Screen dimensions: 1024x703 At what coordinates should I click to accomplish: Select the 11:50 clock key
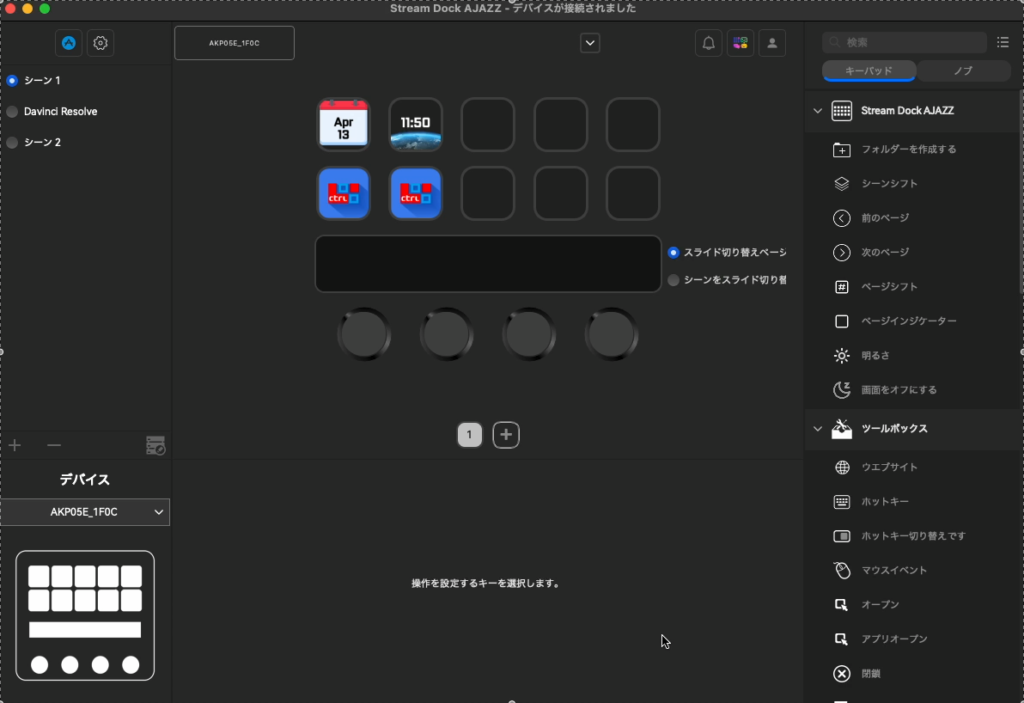415,125
